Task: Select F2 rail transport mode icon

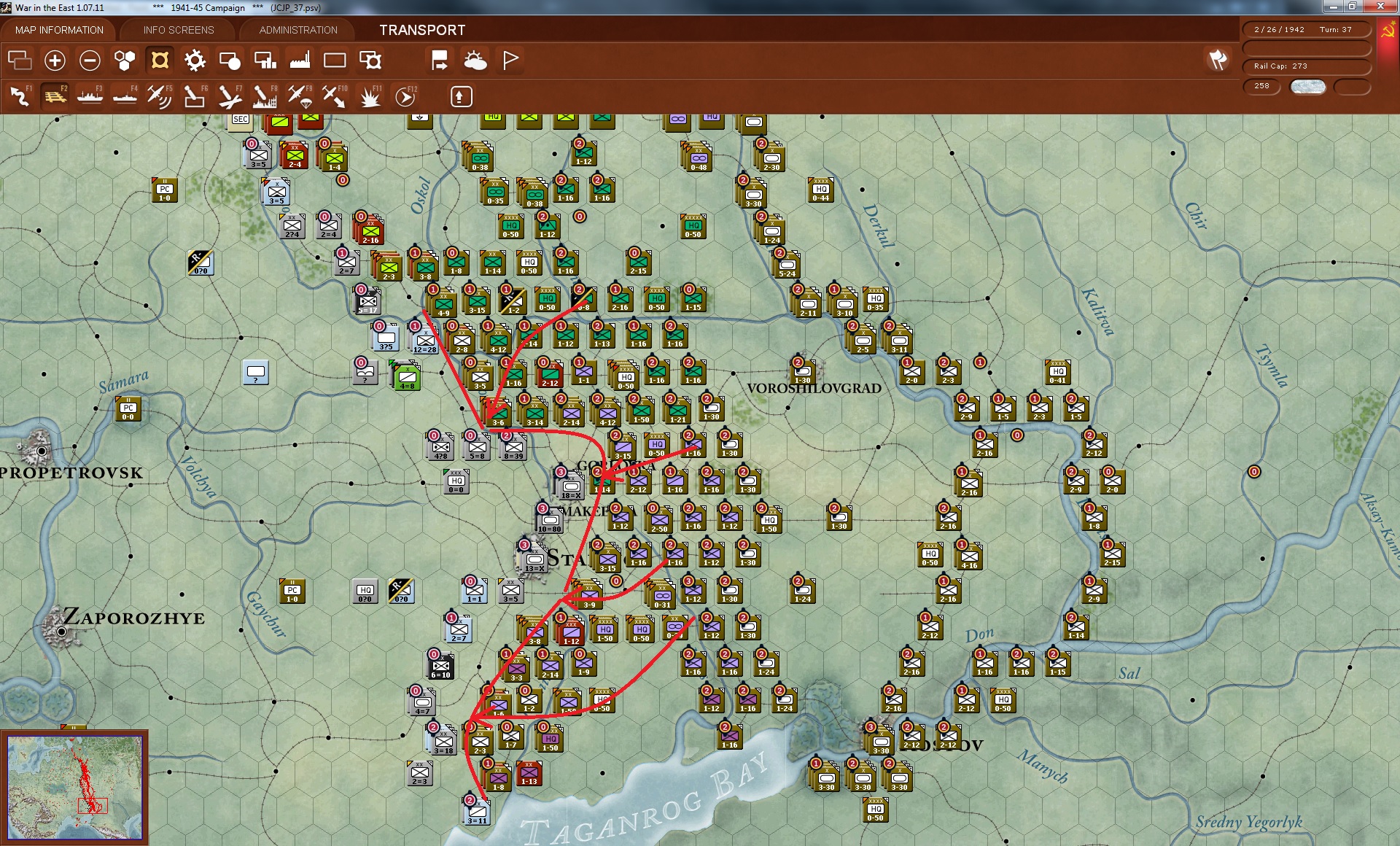Action: pos(55,96)
